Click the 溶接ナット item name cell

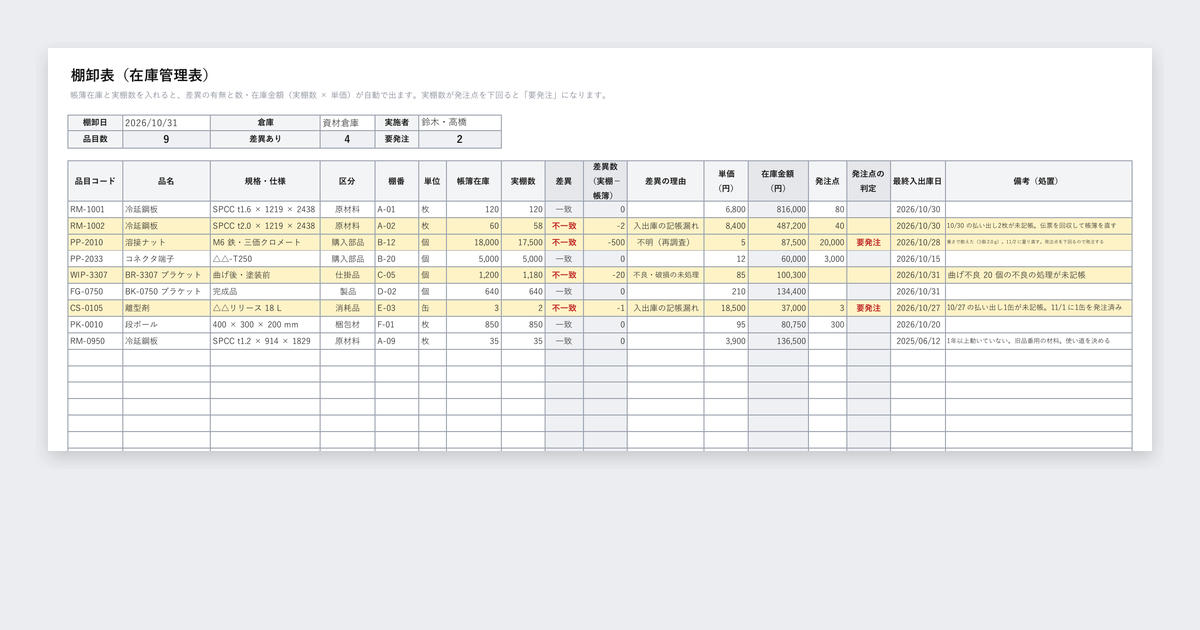[x=166, y=242]
